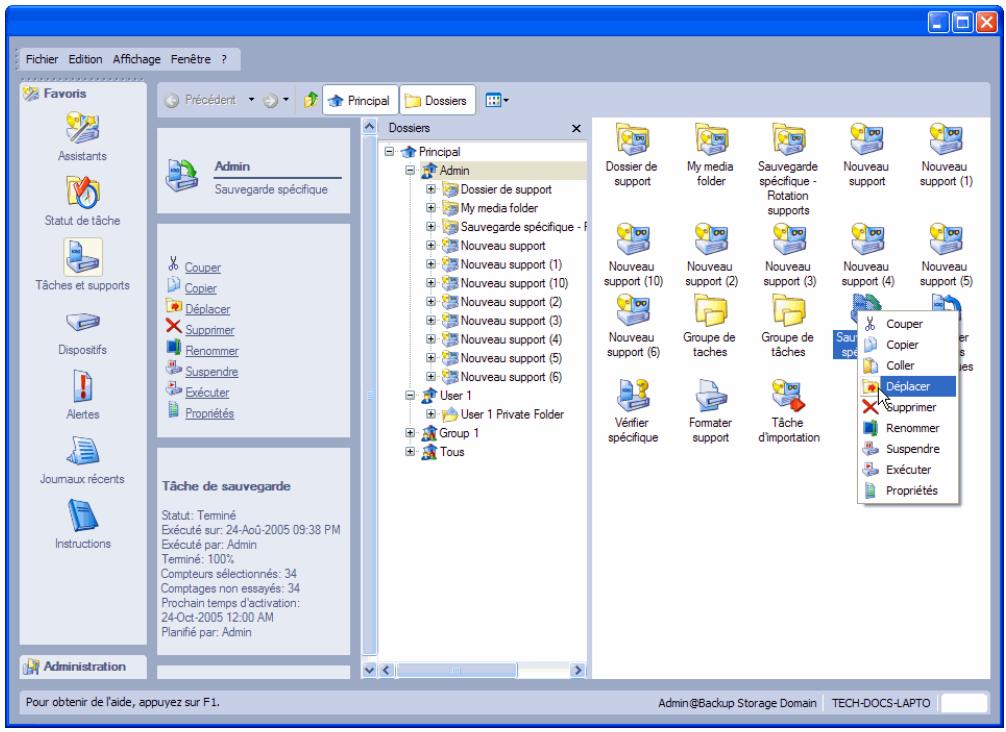Open the Fichier menu
The height and width of the screenshot is (732, 1006).
(x=42, y=59)
